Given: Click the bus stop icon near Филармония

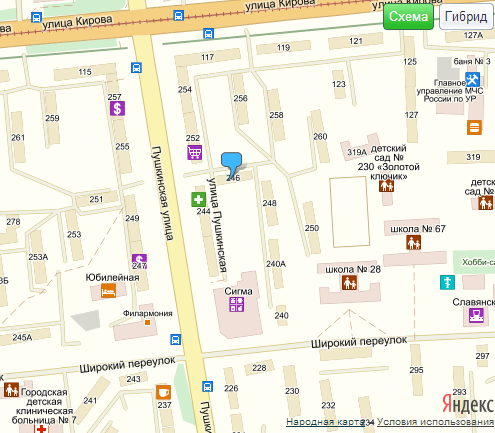Looking at the screenshot, I should [x=176, y=340].
